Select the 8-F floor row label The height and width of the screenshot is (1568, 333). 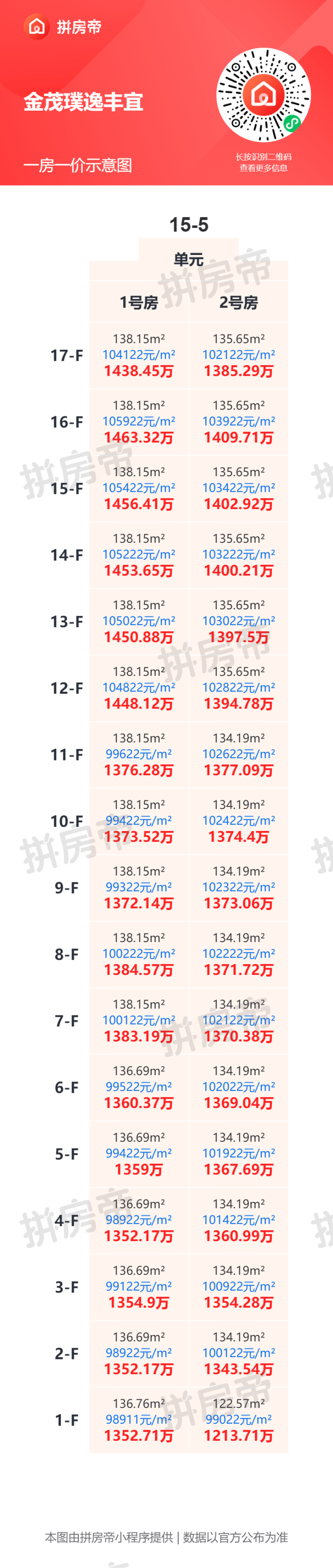pyautogui.click(x=66, y=954)
